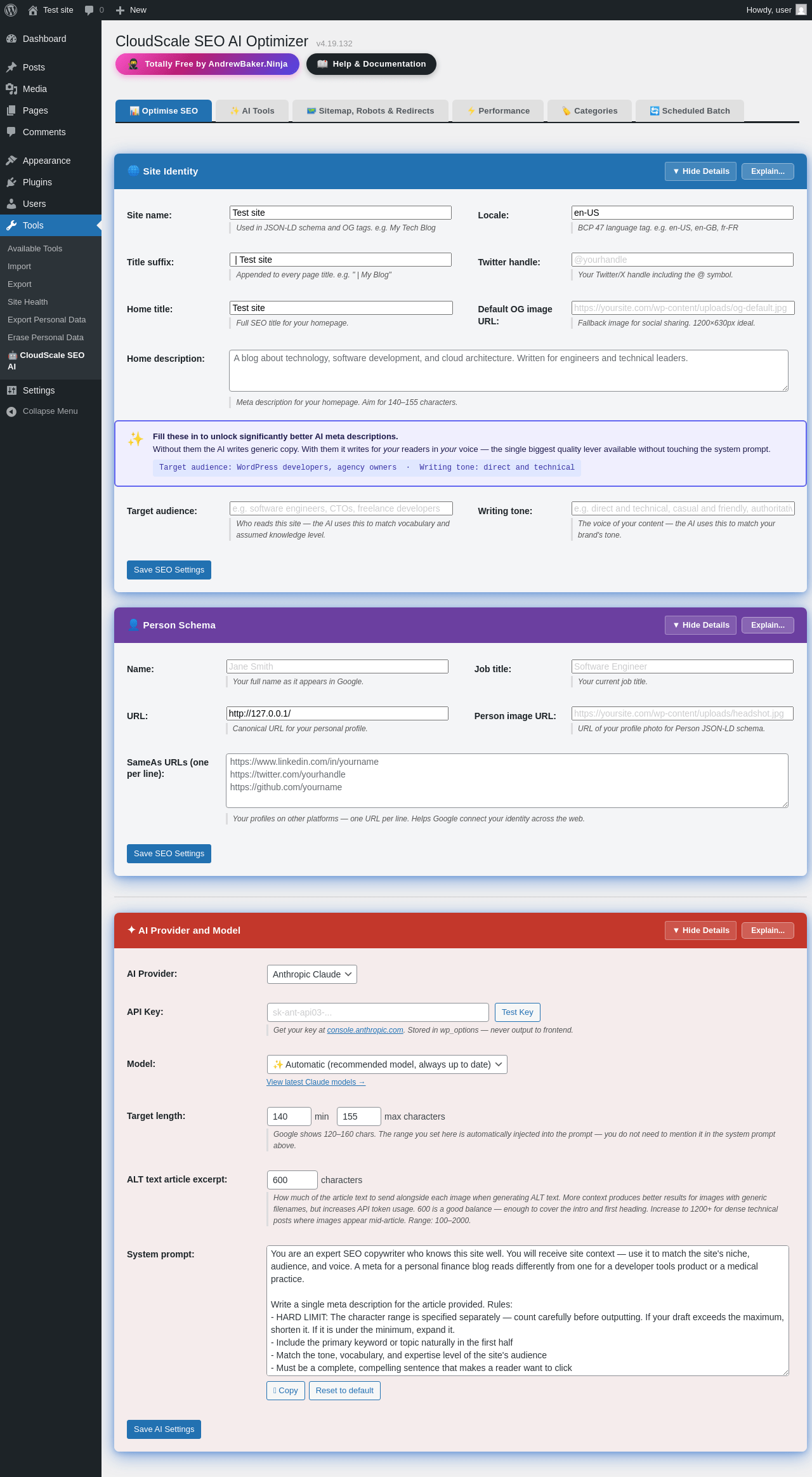This screenshot has height=1477, width=812.
Task: Save SEO Settings in Site Identity panel
Action: coord(169,570)
